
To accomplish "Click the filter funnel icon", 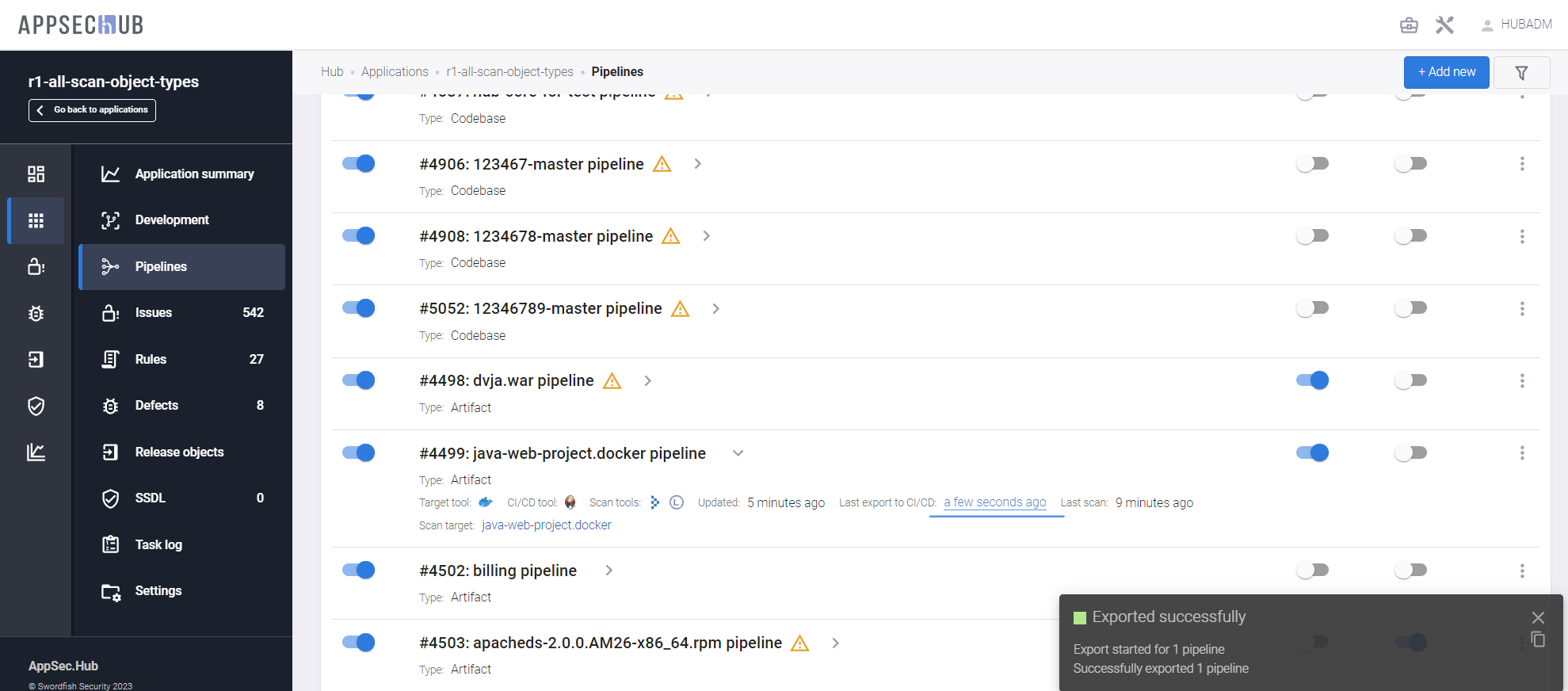I will [x=1521, y=73].
